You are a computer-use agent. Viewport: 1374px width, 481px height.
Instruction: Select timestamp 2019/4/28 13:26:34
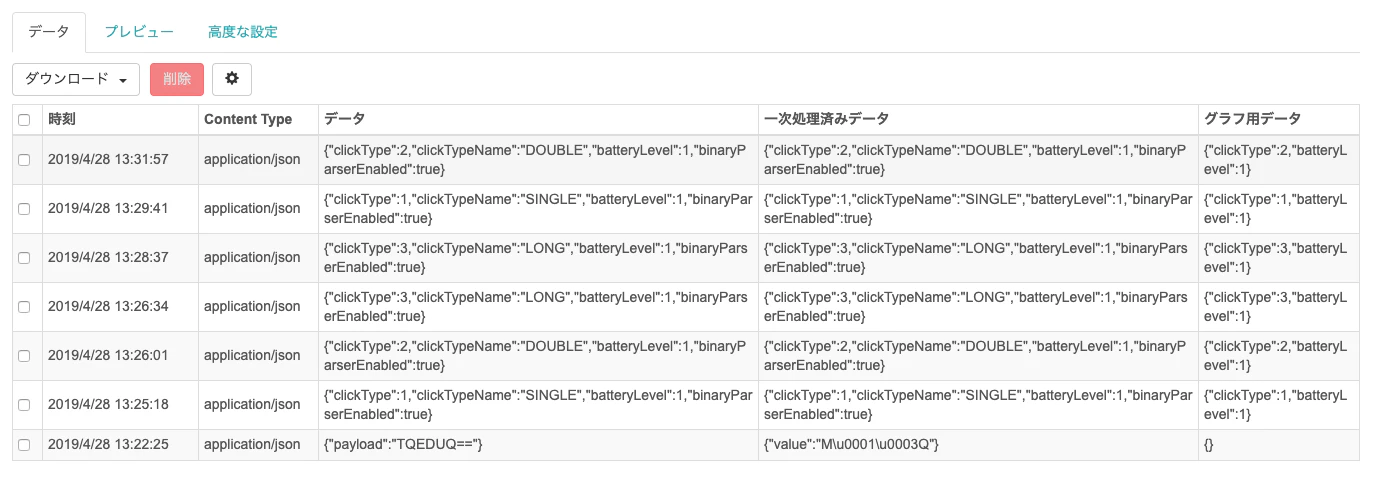pyautogui.click(x=108, y=306)
